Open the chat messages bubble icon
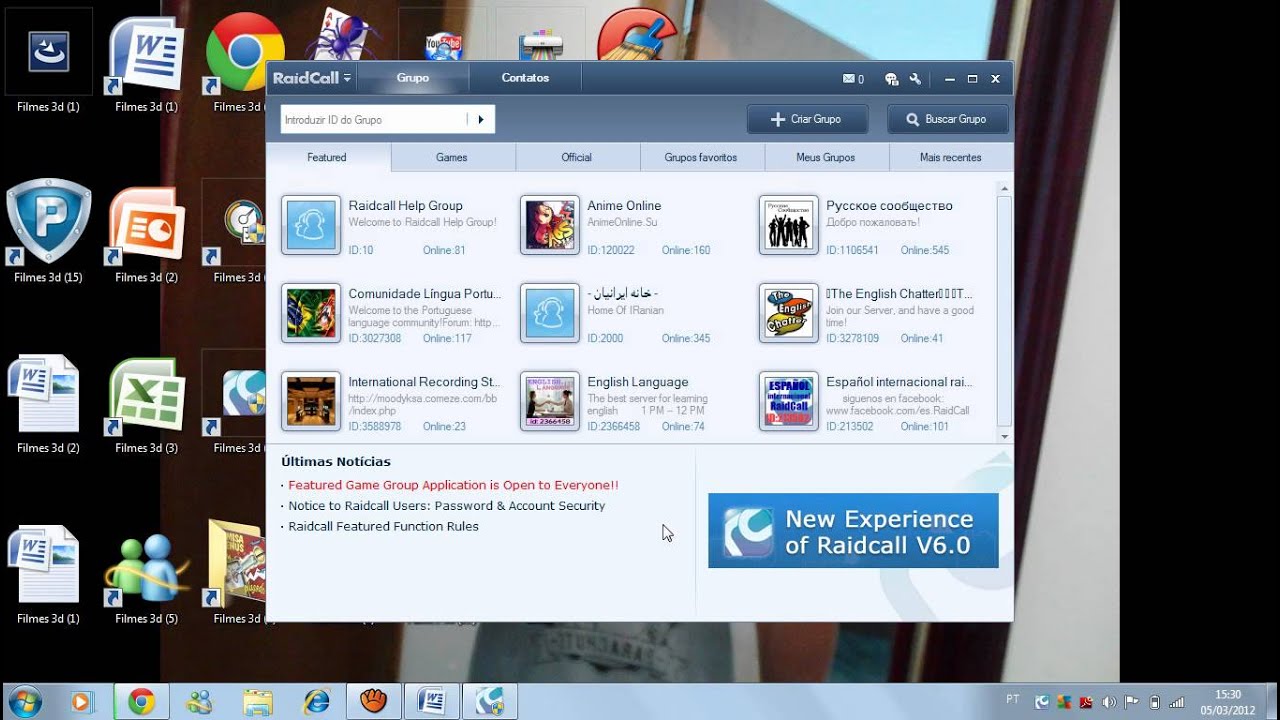The height and width of the screenshot is (720, 1280). tap(892, 79)
